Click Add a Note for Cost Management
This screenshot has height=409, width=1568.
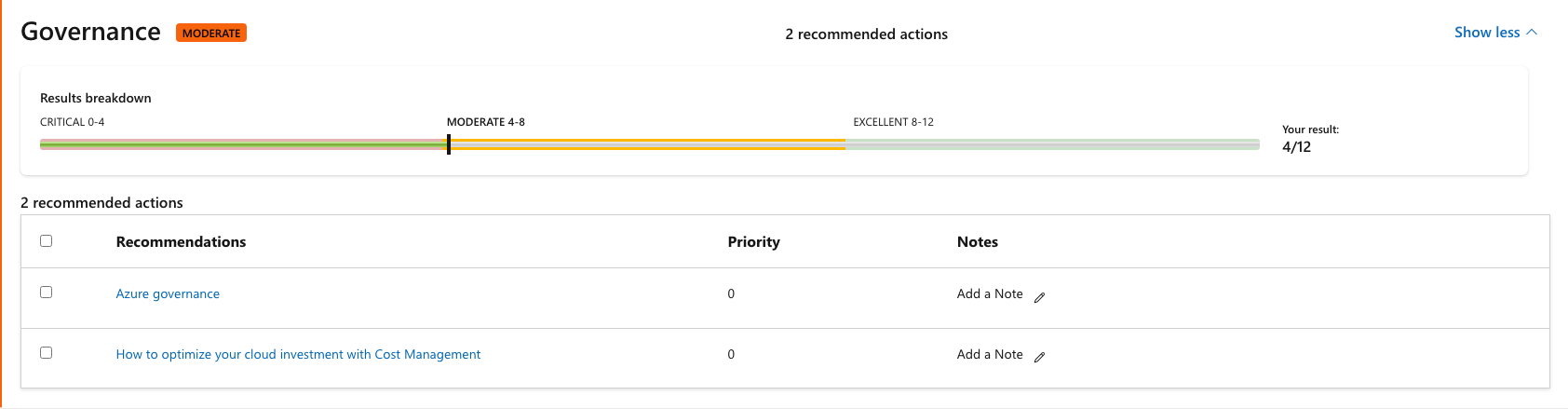(x=990, y=354)
